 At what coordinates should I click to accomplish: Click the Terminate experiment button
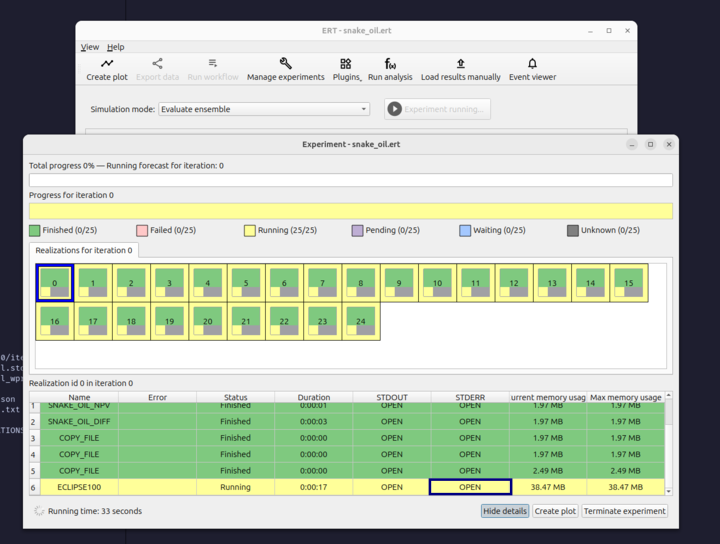[x=624, y=511]
